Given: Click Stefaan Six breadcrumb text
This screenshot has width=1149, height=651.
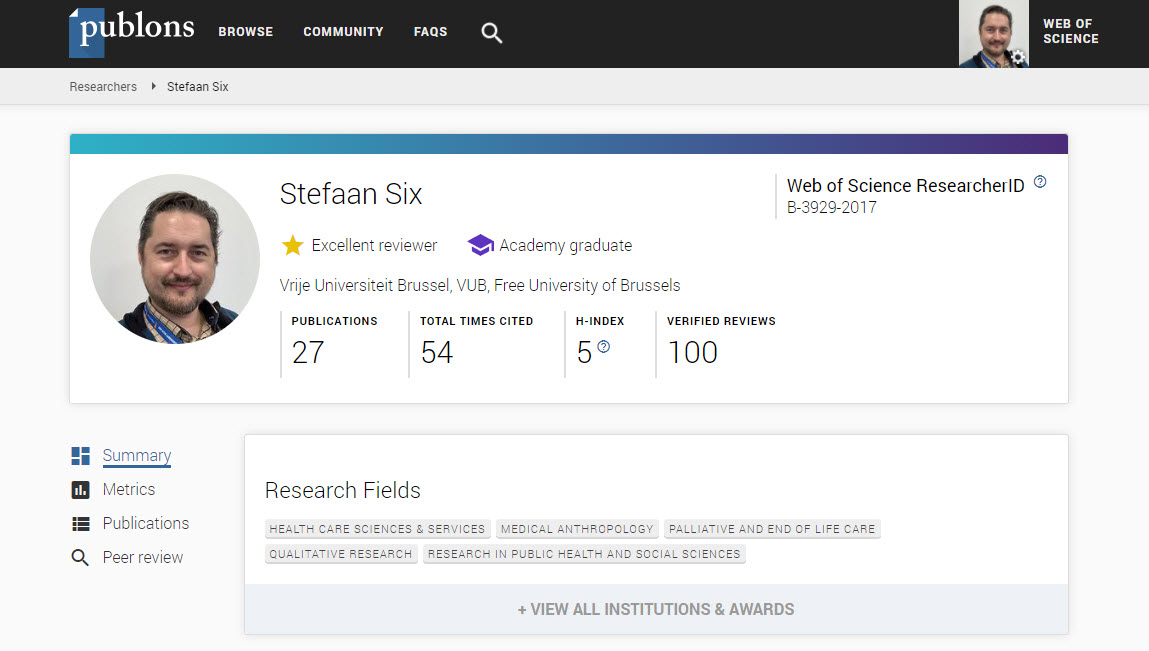Looking at the screenshot, I should pyautogui.click(x=198, y=87).
